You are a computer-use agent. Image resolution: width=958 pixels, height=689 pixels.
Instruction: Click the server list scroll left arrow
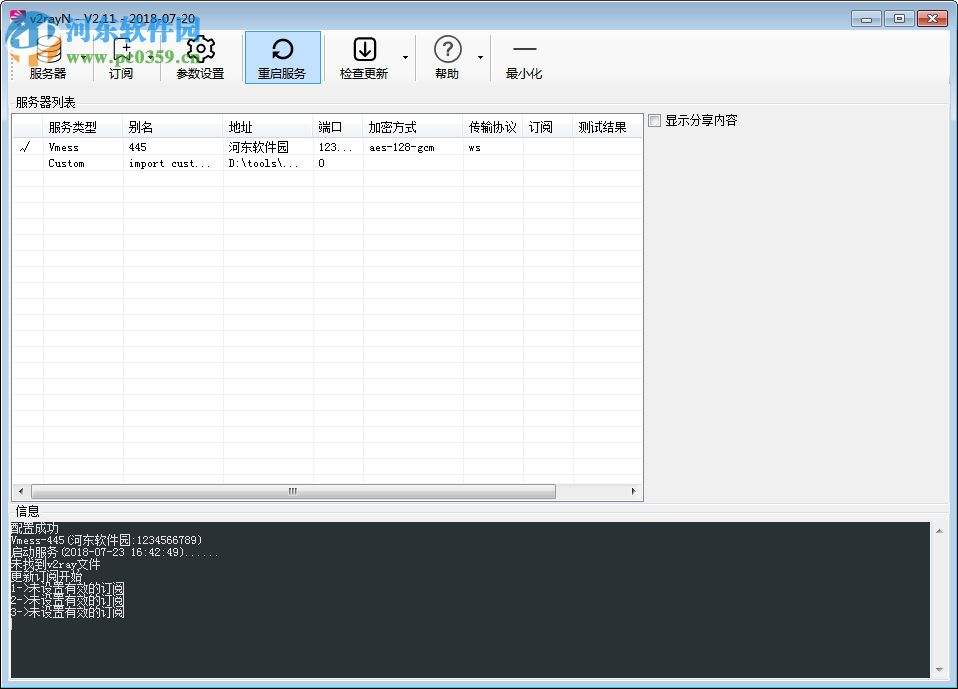click(21, 491)
